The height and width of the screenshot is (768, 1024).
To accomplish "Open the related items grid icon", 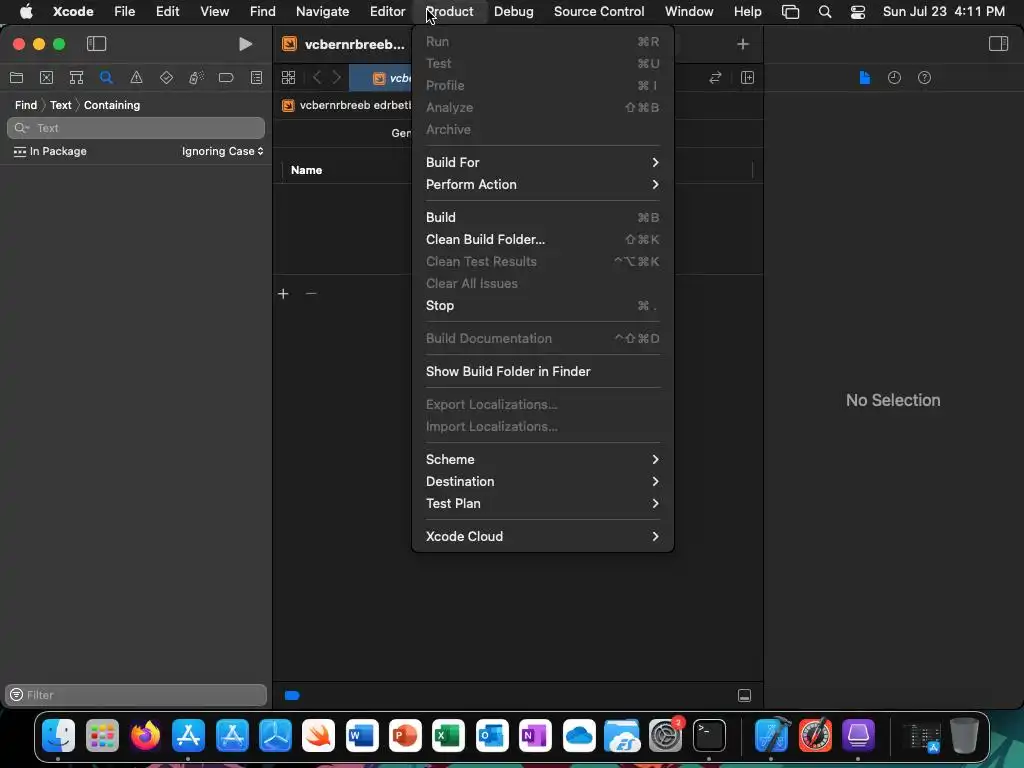I will (x=289, y=78).
